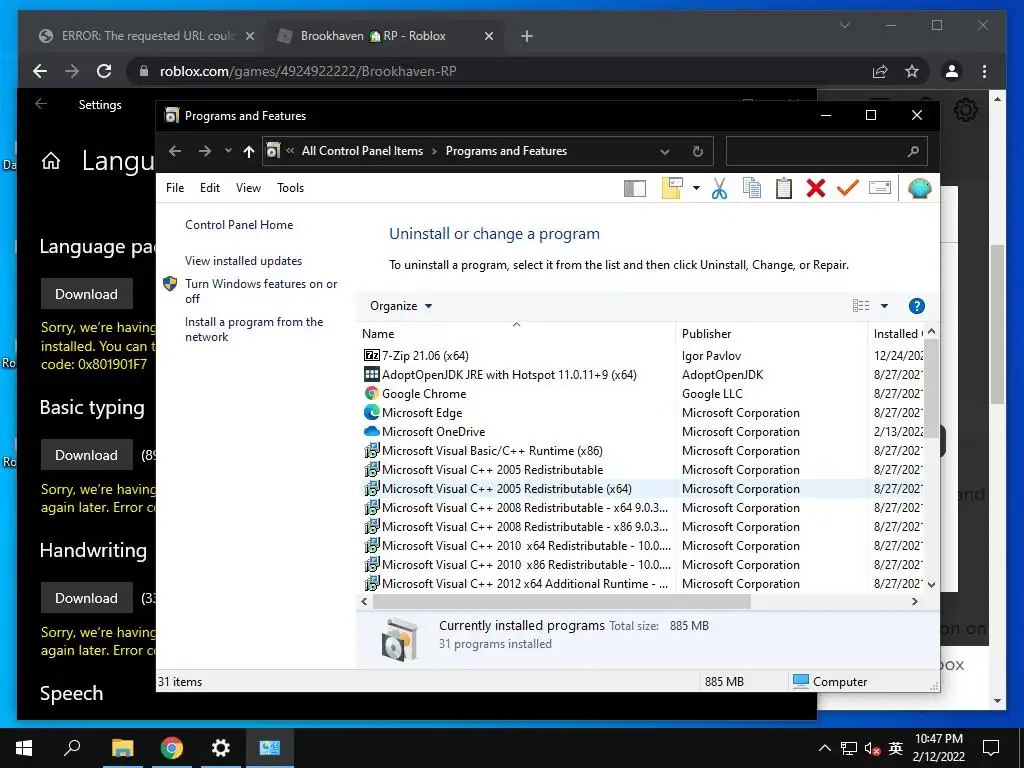Click Chrome's back arrow button
The height and width of the screenshot is (768, 1024).
40,71
